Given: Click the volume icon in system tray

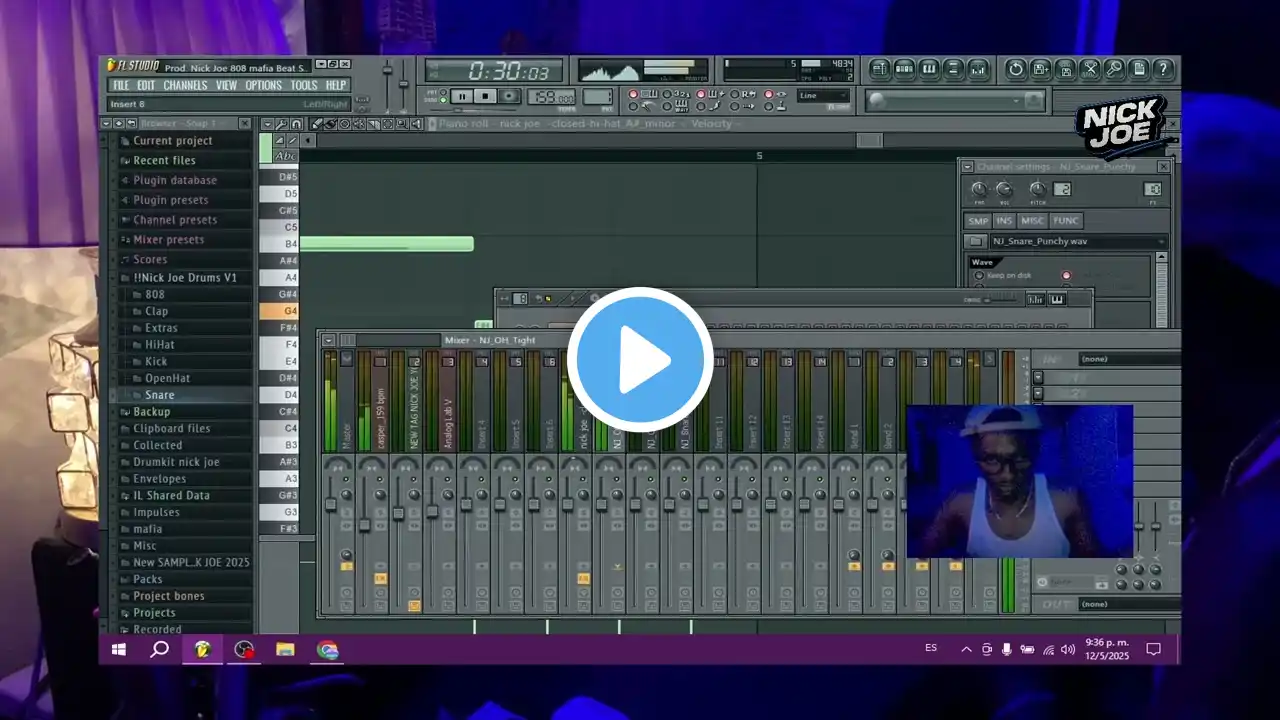Looking at the screenshot, I should [1068, 649].
